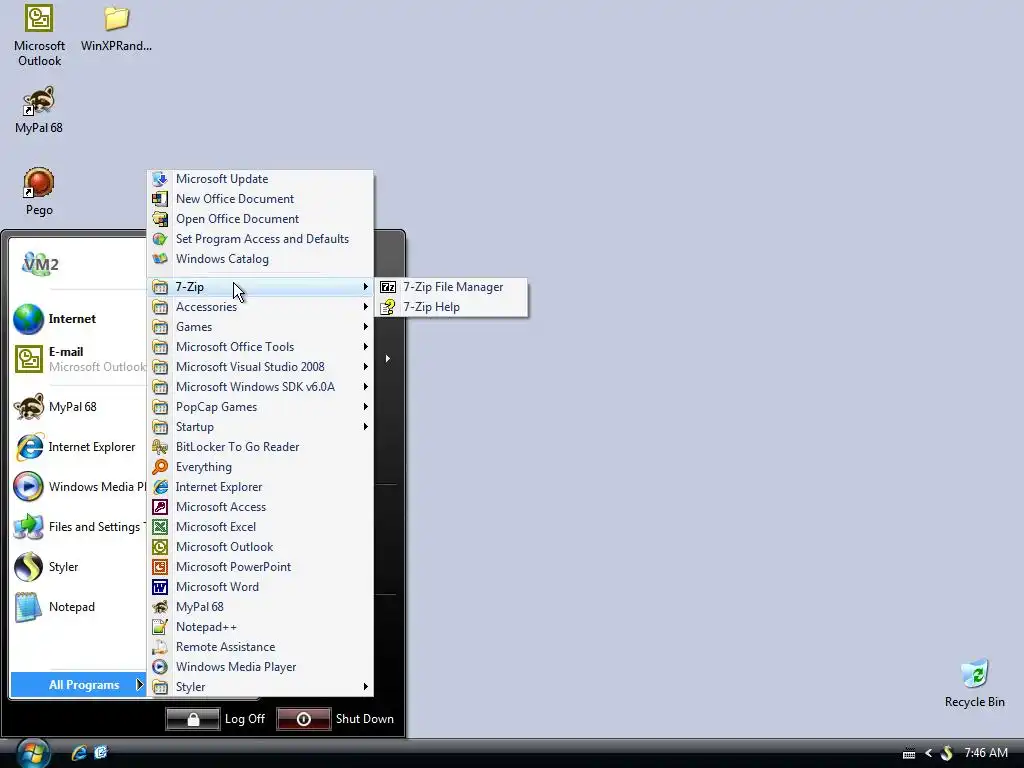Click arrow on Start menu right pane

point(388,359)
